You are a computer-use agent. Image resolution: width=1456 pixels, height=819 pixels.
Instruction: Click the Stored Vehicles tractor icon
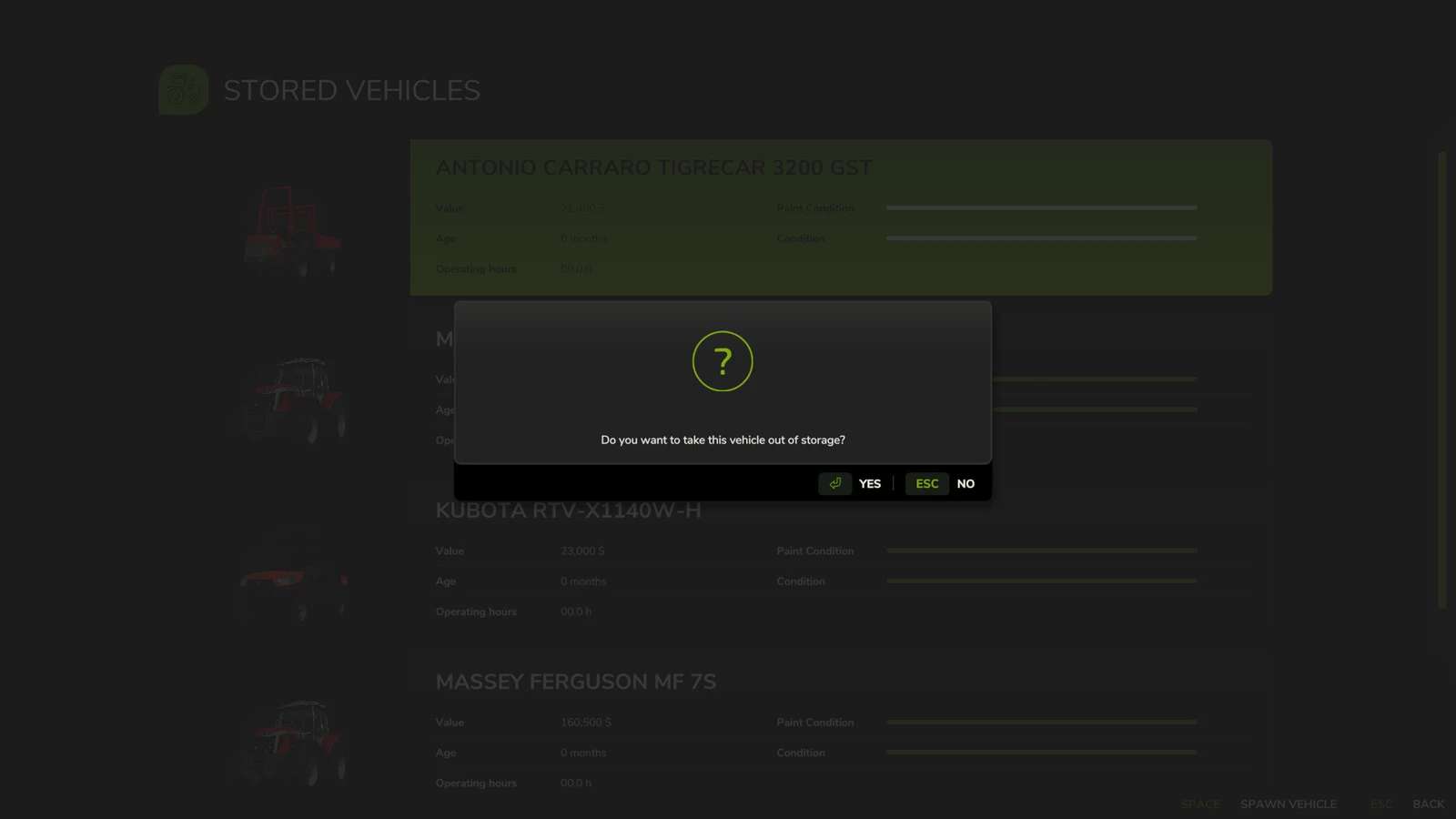(183, 90)
